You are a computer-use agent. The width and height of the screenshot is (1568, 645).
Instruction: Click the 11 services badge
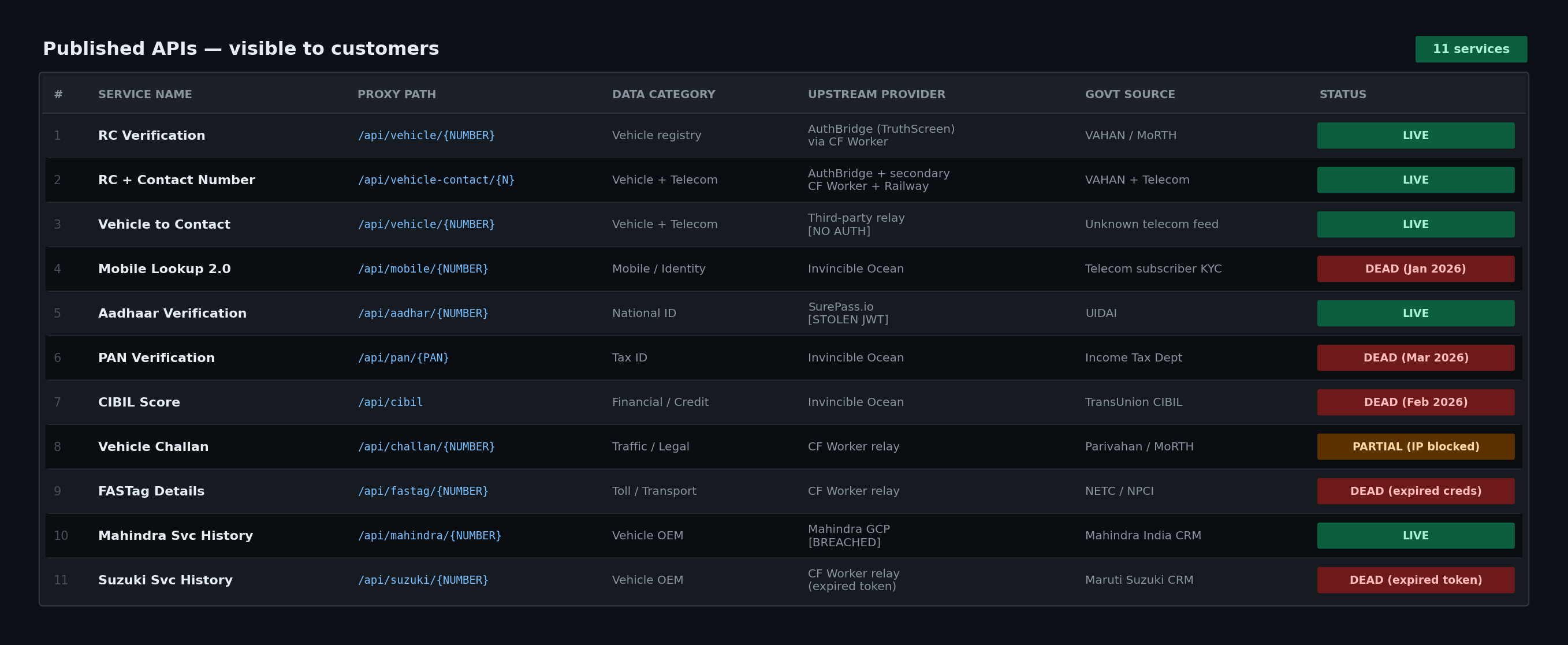[1470, 49]
